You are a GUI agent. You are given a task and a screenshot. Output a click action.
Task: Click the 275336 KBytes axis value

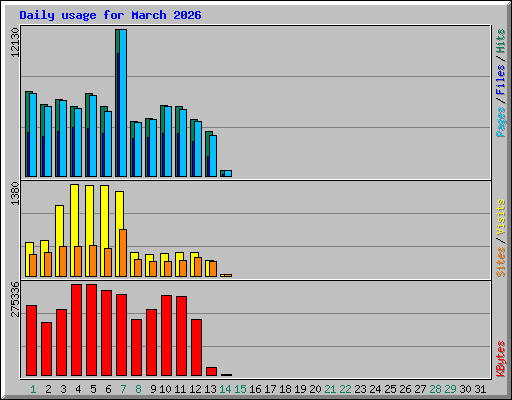[15, 299]
